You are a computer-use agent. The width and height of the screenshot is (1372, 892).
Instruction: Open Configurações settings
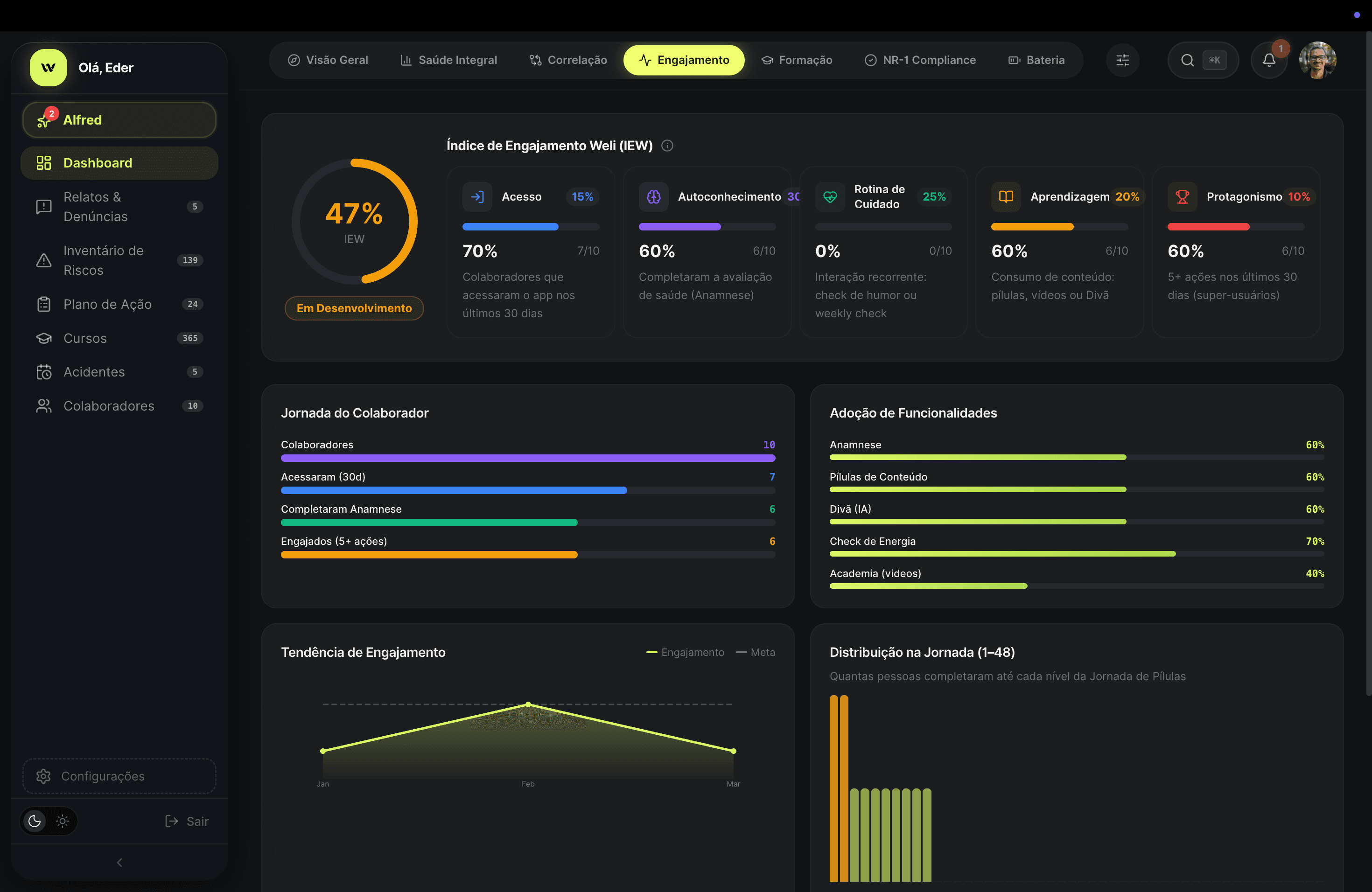pyautogui.click(x=119, y=776)
